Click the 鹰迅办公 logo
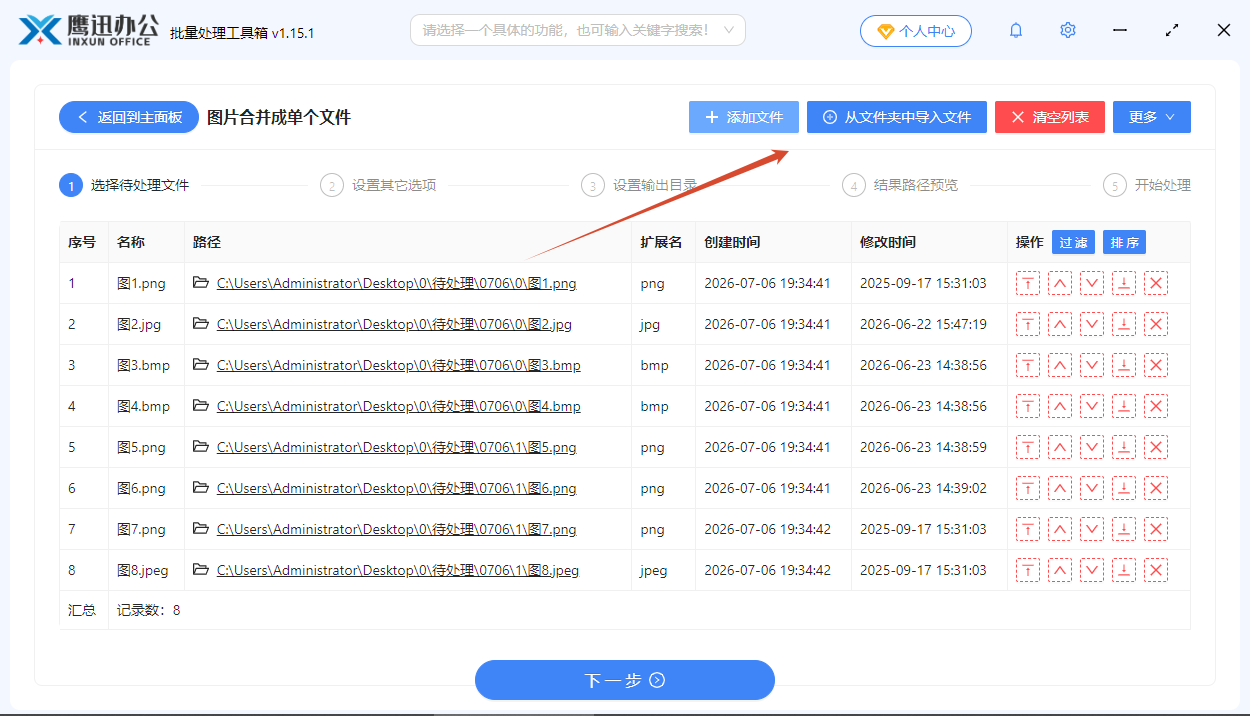 (x=88, y=30)
